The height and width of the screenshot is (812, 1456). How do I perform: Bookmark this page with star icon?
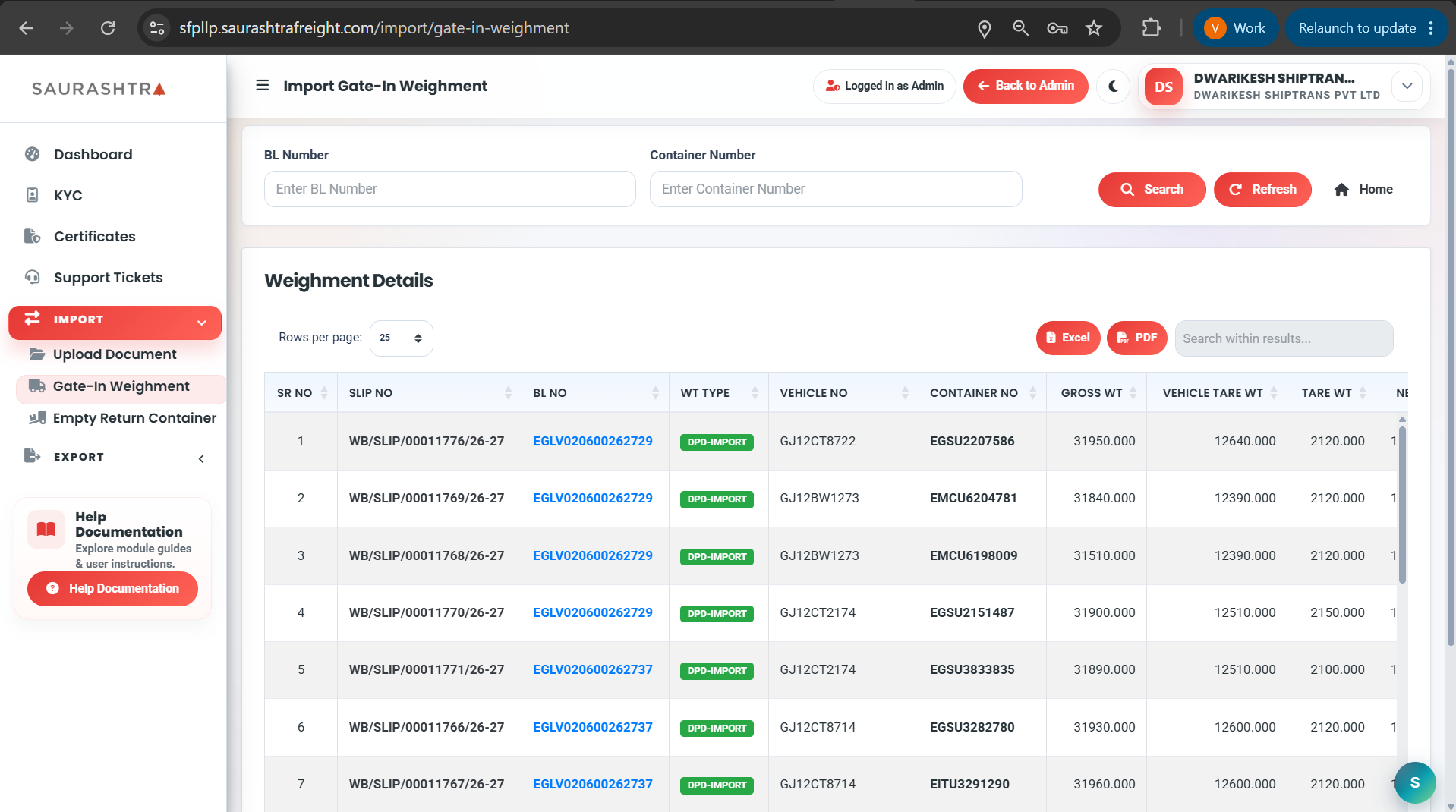(1093, 28)
